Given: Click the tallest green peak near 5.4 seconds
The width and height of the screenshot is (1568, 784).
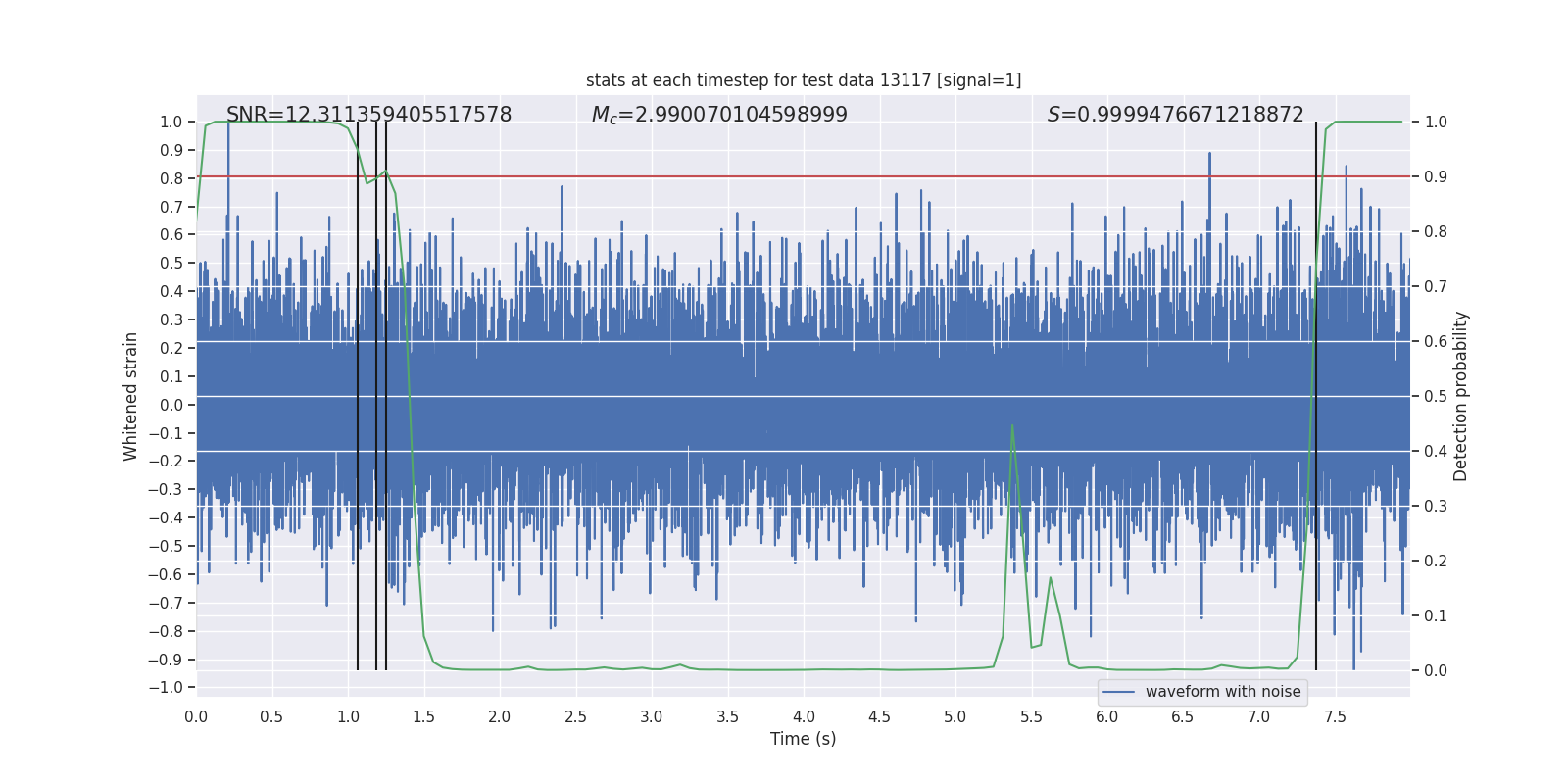Looking at the screenshot, I should (x=1011, y=426).
